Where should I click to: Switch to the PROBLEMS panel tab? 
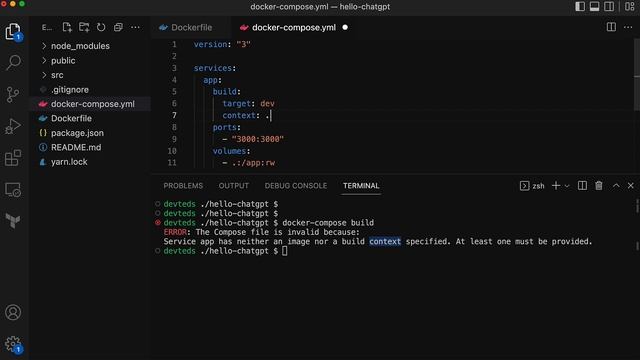pyautogui.click(x=183, y=186)
